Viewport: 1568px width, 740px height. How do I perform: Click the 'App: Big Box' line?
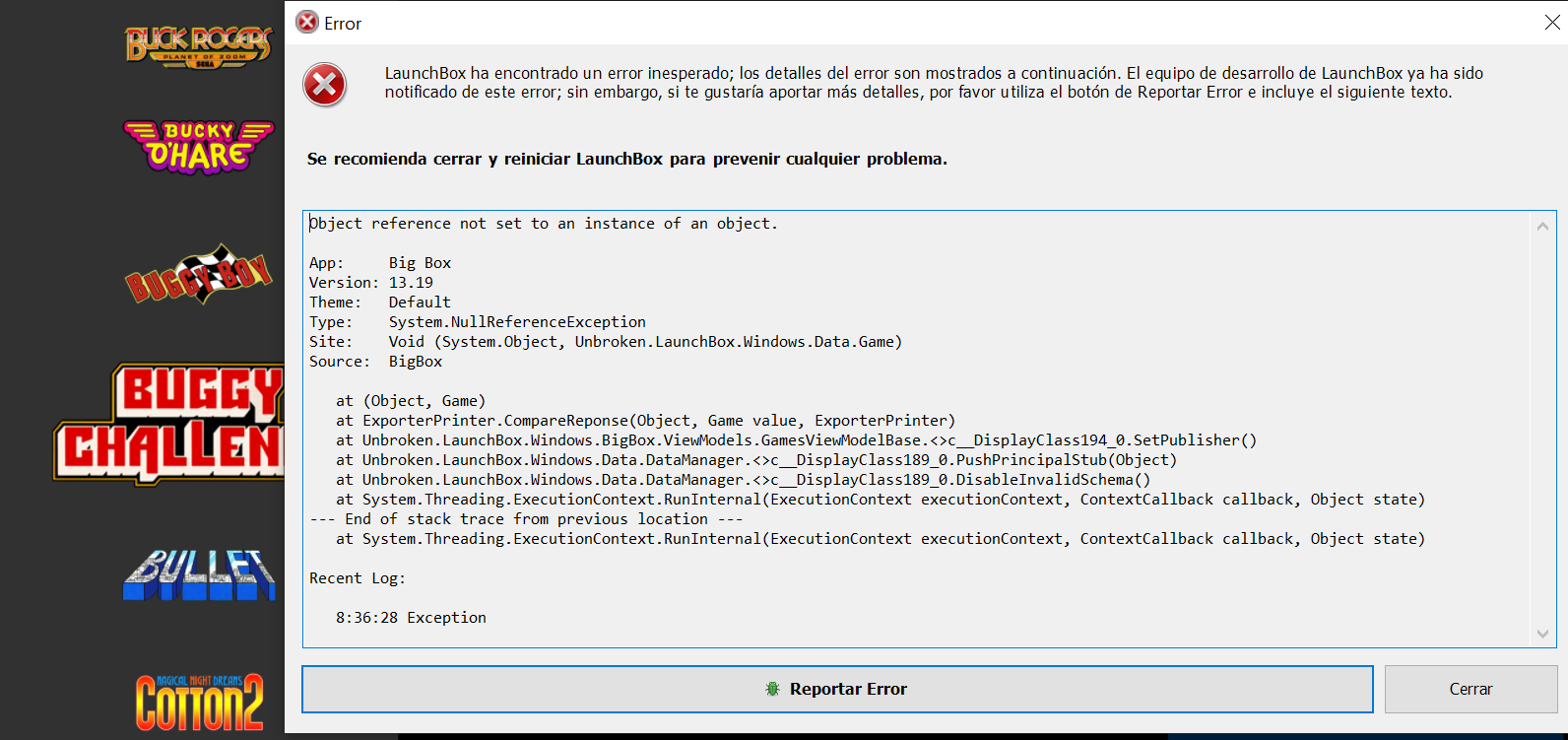380,263
